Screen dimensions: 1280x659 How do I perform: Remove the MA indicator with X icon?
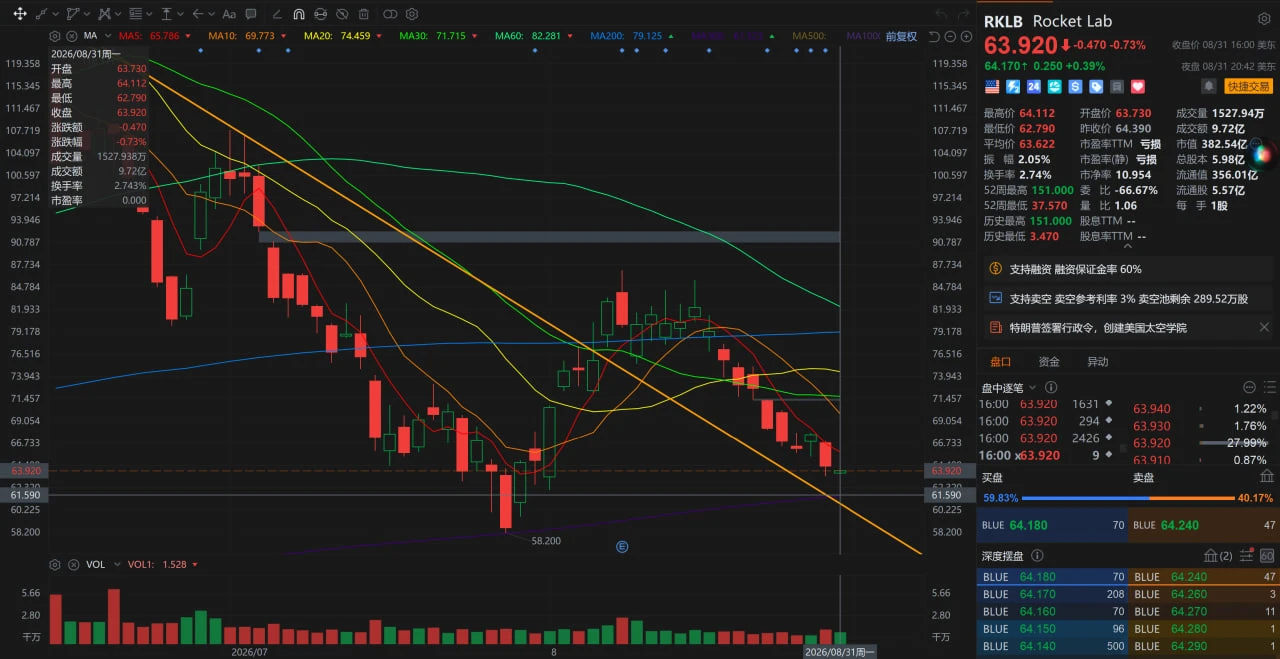(x=72, y=36)
